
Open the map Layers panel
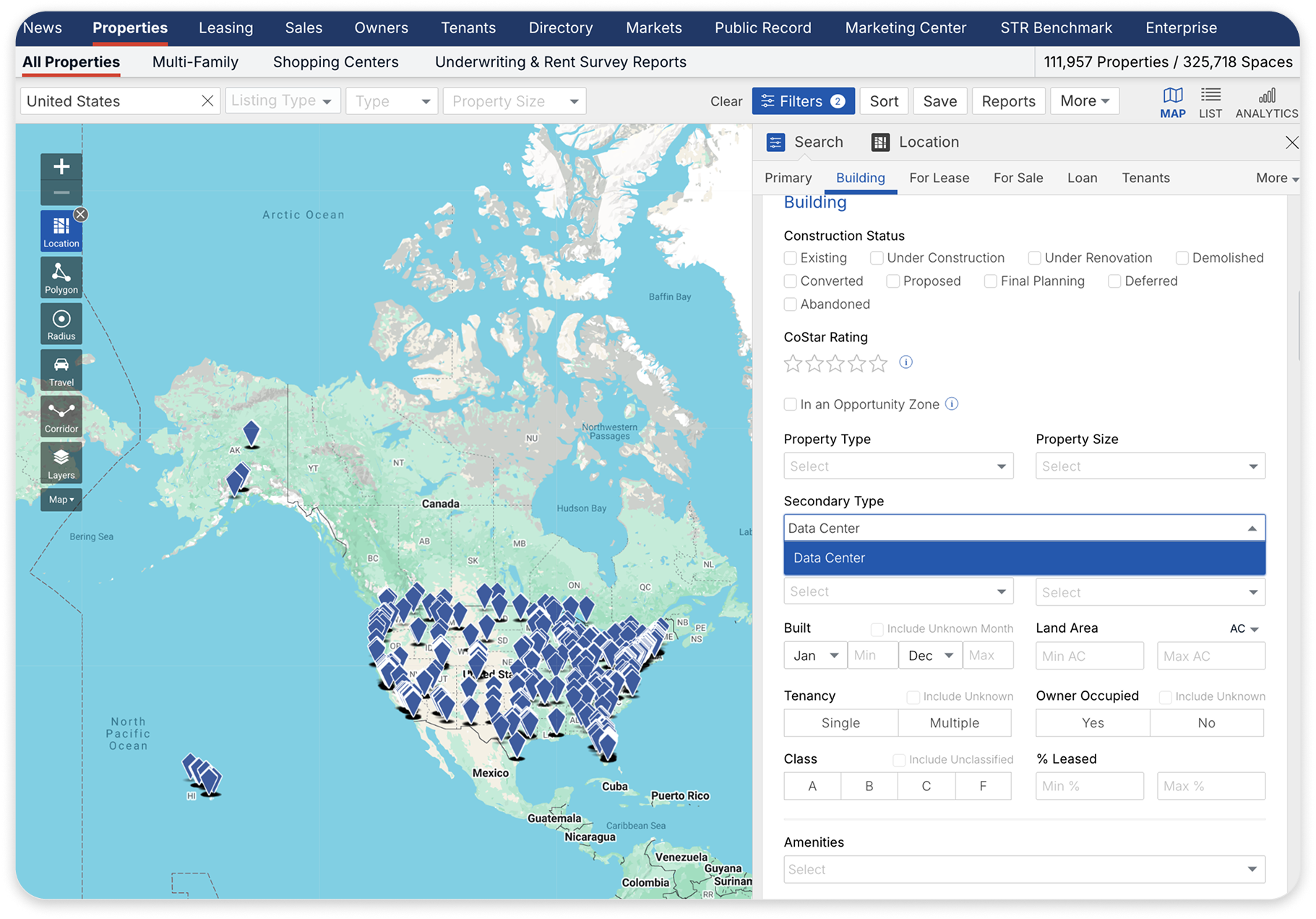tap(61, 462)
